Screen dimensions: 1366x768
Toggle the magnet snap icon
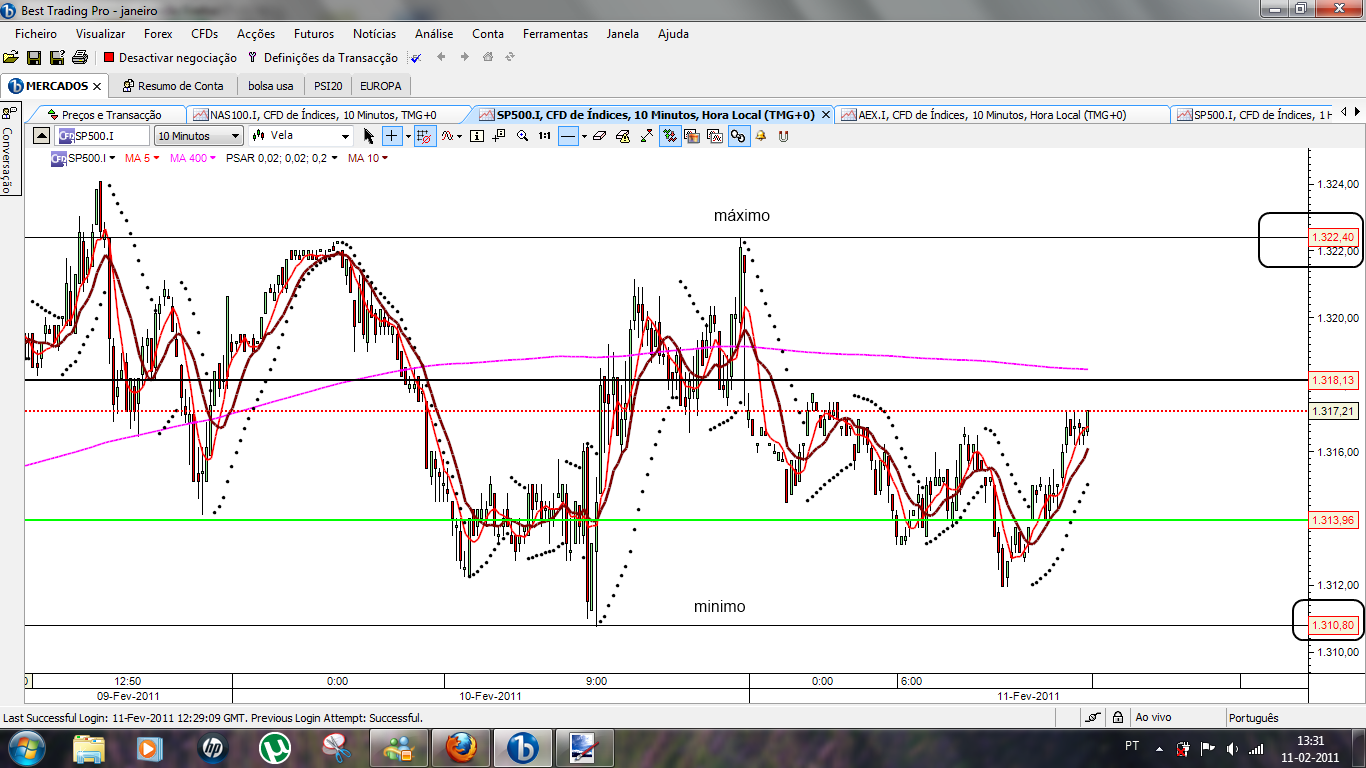coord(783,135)
